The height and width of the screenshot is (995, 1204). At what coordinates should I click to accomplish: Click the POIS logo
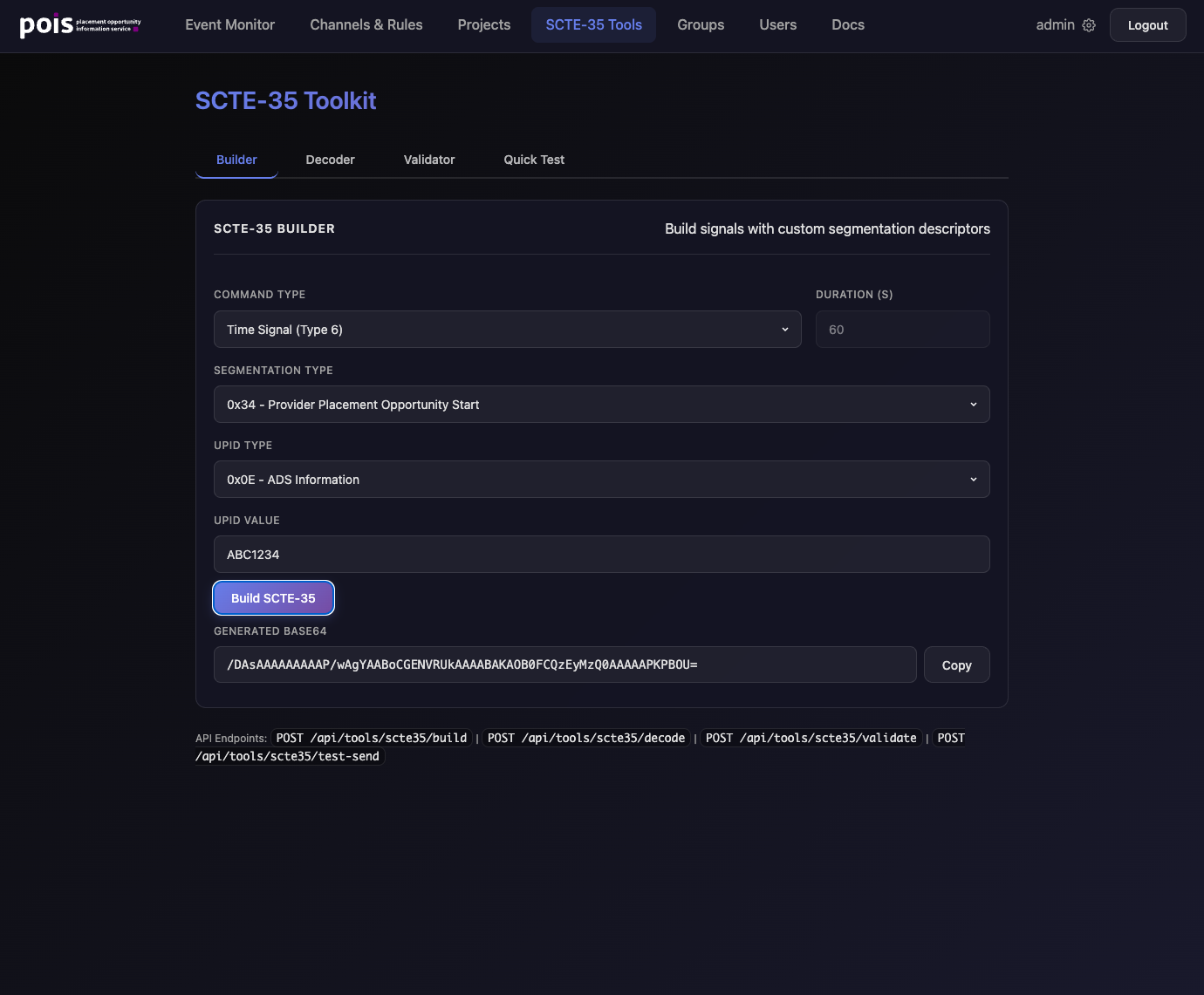pos(79,25)
